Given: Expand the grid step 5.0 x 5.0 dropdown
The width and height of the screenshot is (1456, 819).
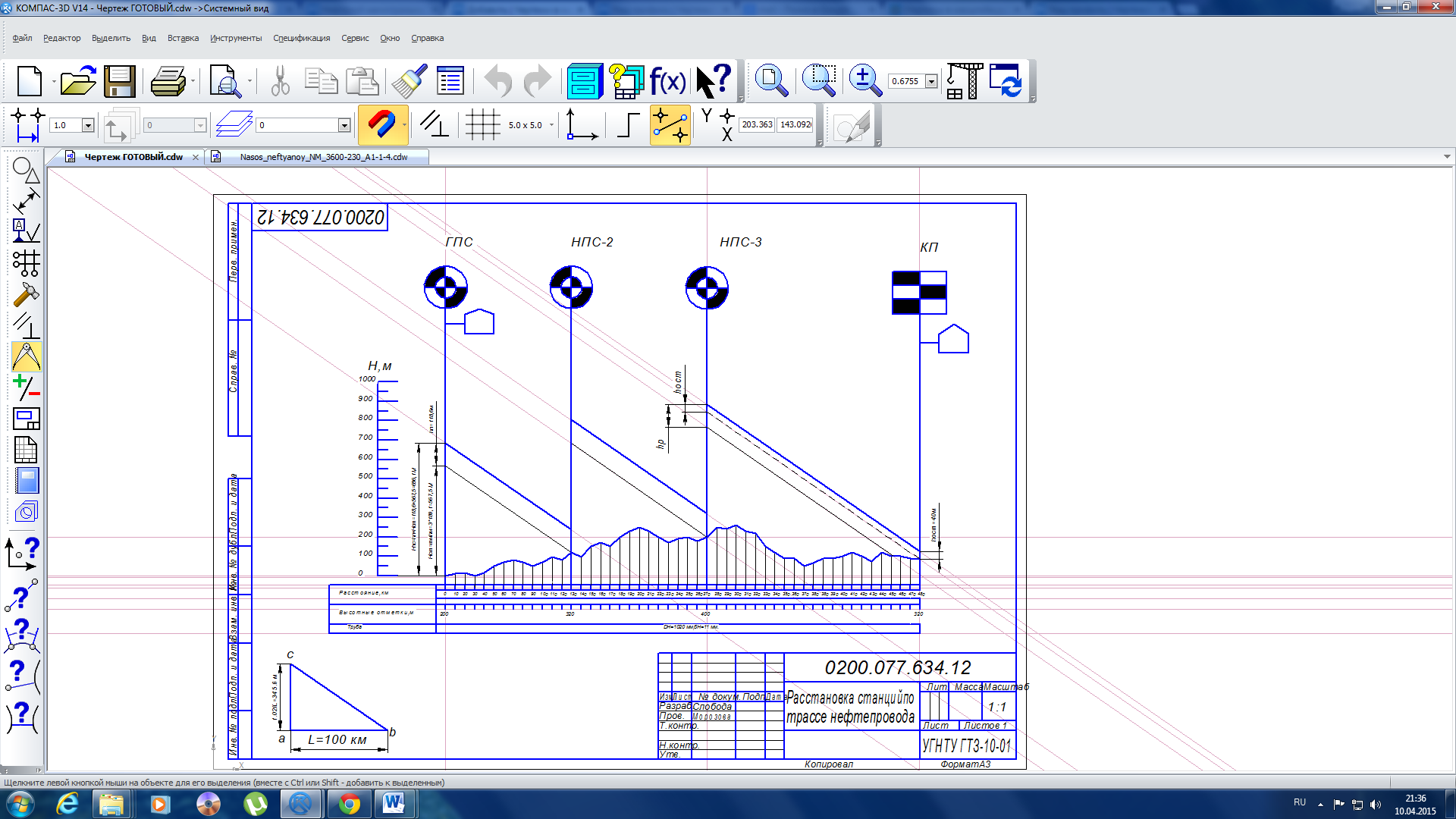Looking at the screenshot, I should pos(551,125).
